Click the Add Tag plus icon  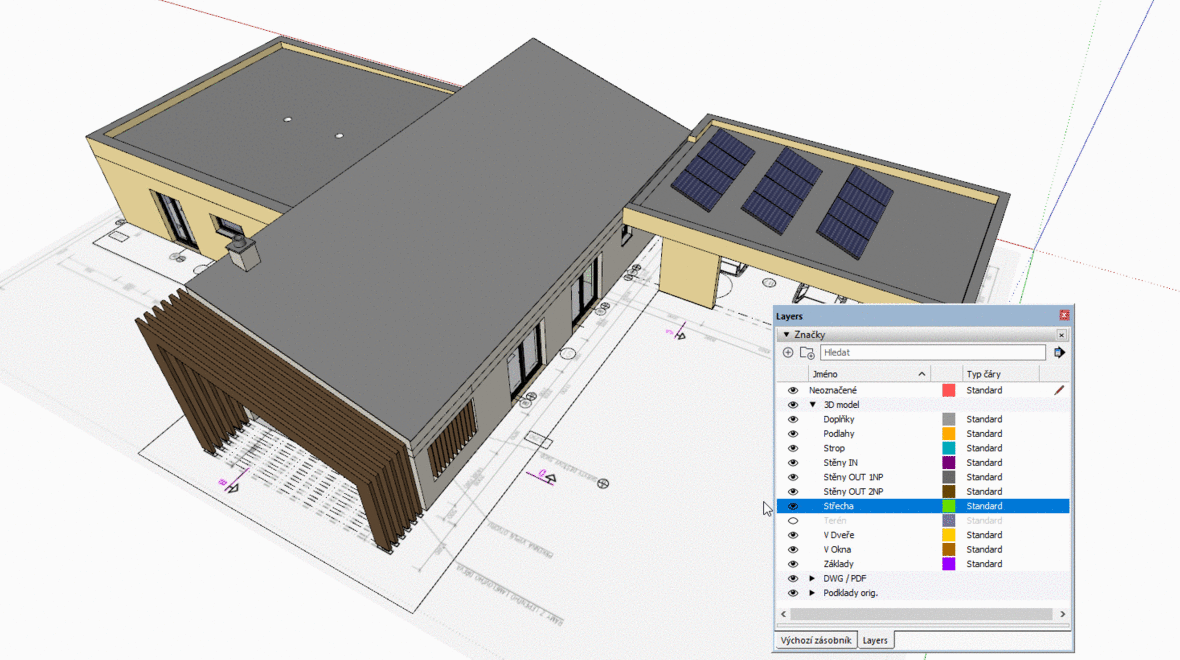coord(788,352)
